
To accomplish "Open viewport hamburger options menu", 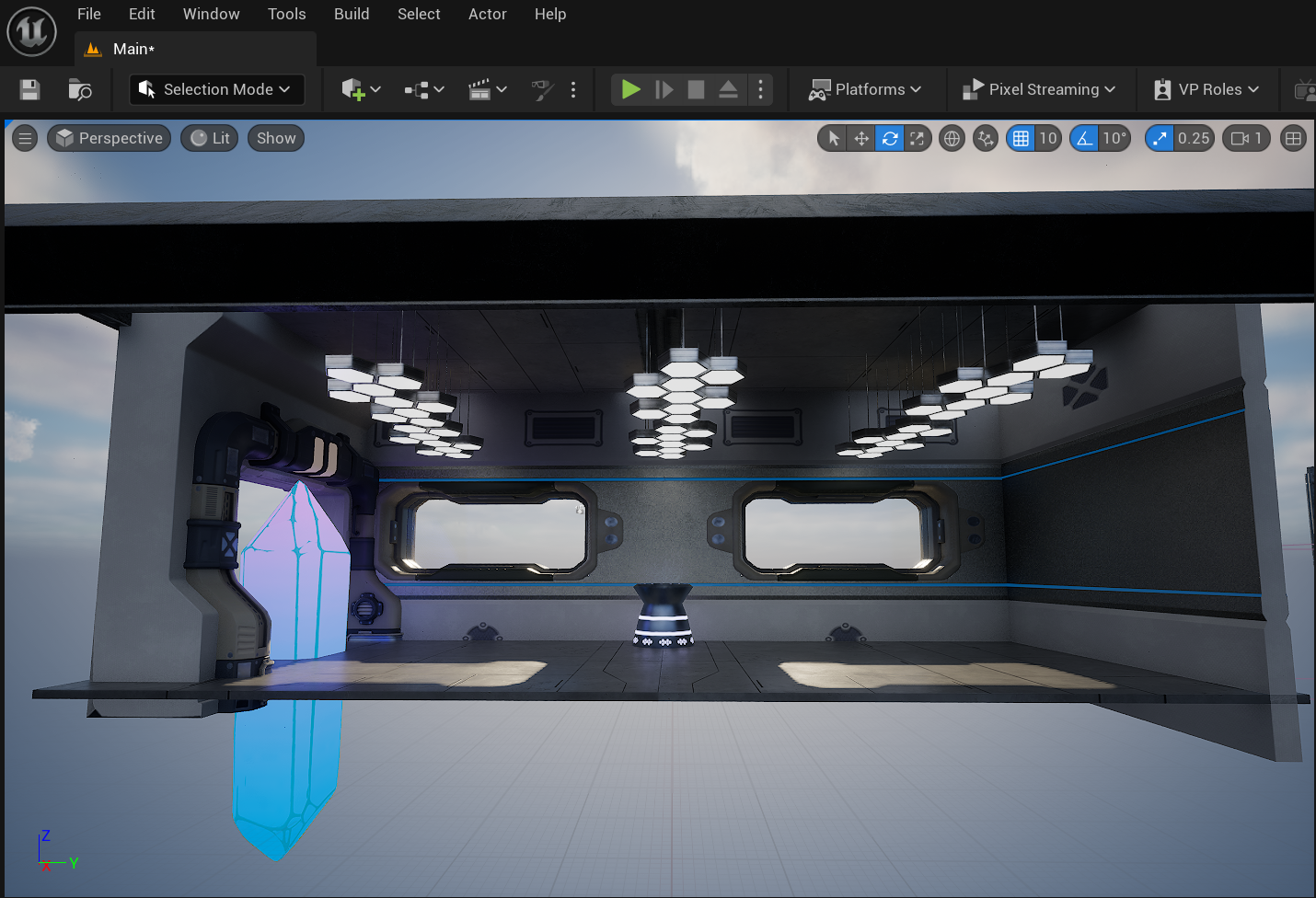I will (25, 138).
